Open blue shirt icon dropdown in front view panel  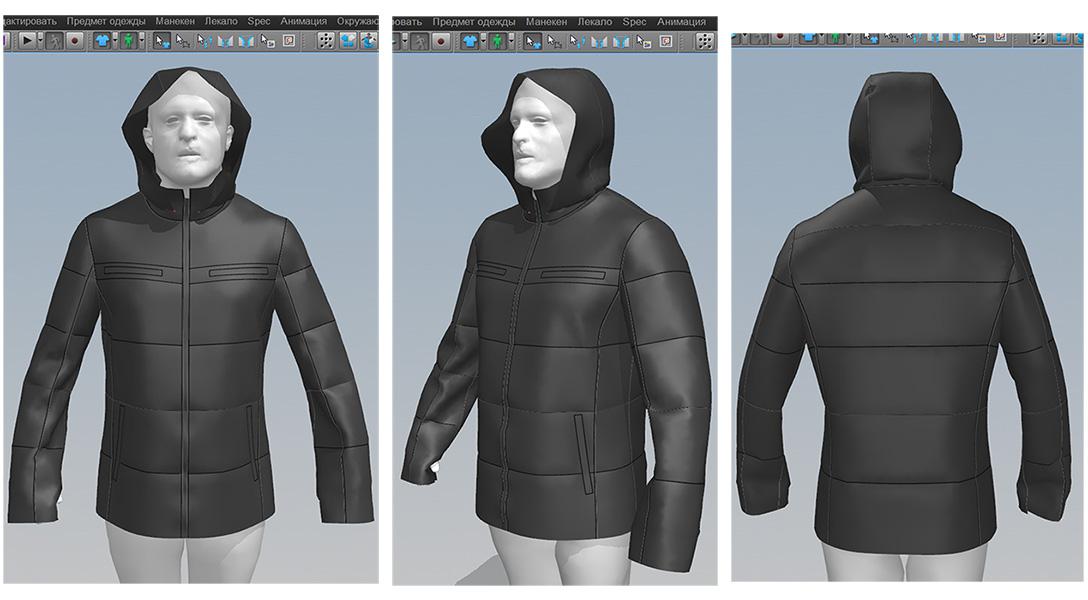[115, 40]
